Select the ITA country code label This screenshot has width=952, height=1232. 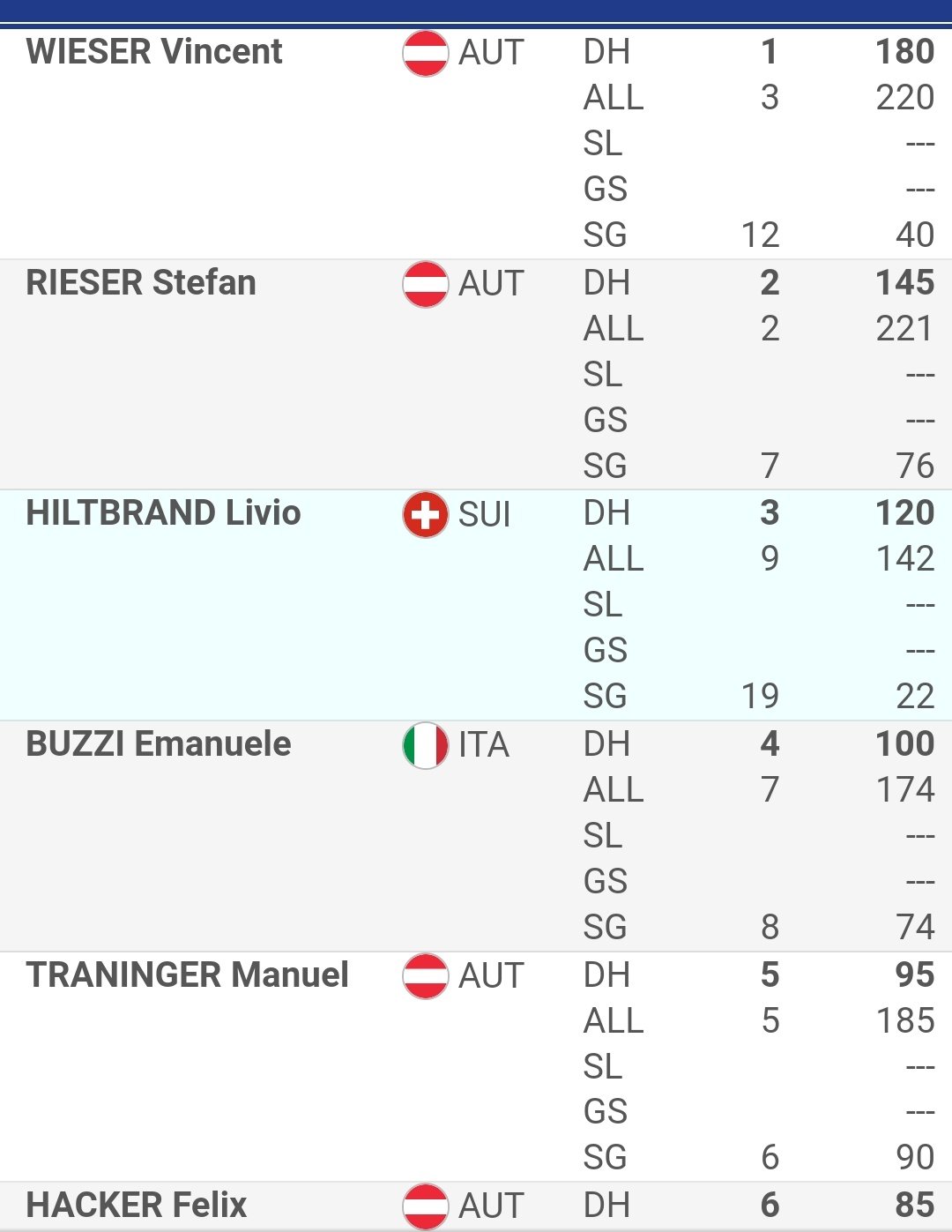click(x=483, y=745)
